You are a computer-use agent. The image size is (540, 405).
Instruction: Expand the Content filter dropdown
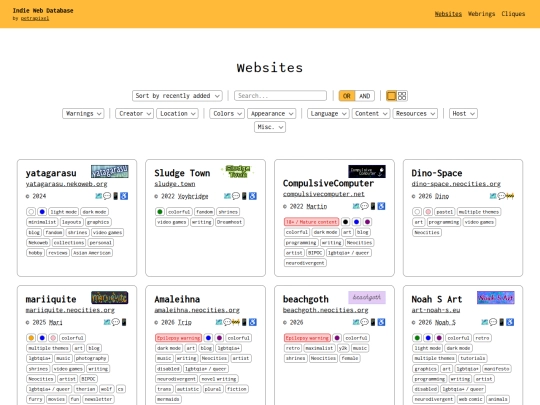point(371,114)
